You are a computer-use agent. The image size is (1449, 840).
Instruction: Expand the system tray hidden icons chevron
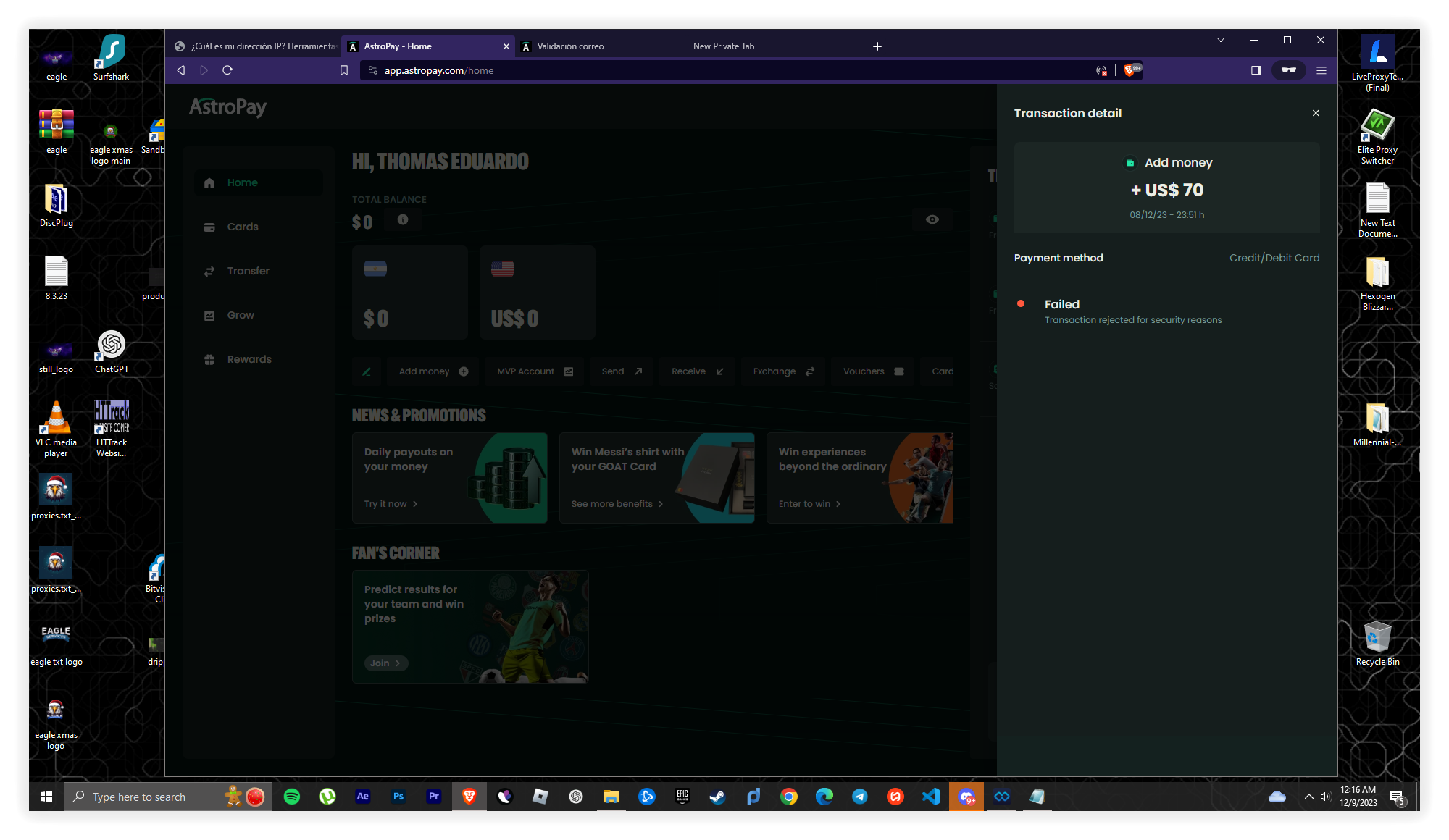coord(1308,797)
